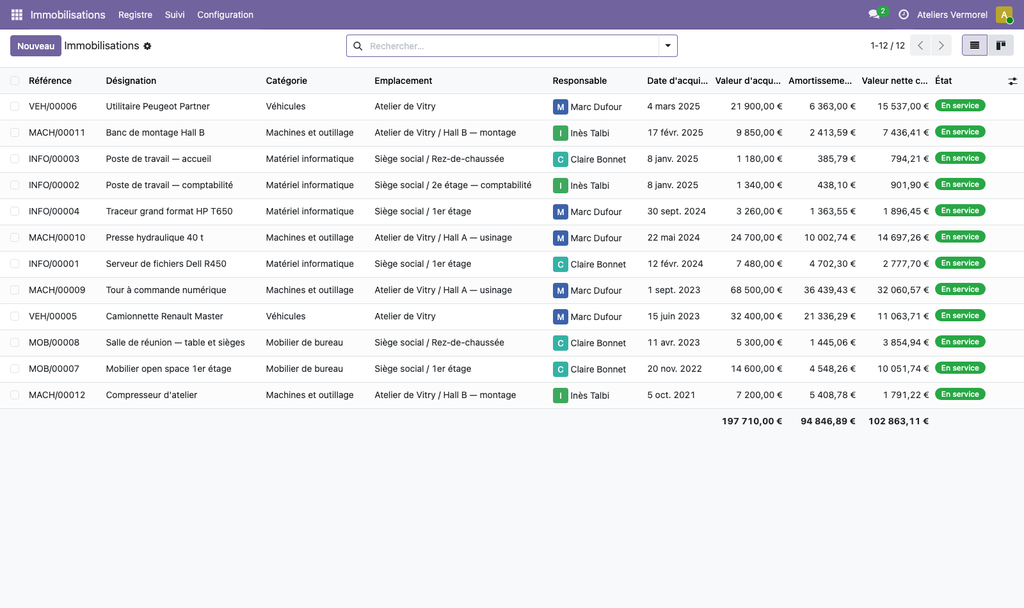Open the user avatar menu

point(1004,14)
